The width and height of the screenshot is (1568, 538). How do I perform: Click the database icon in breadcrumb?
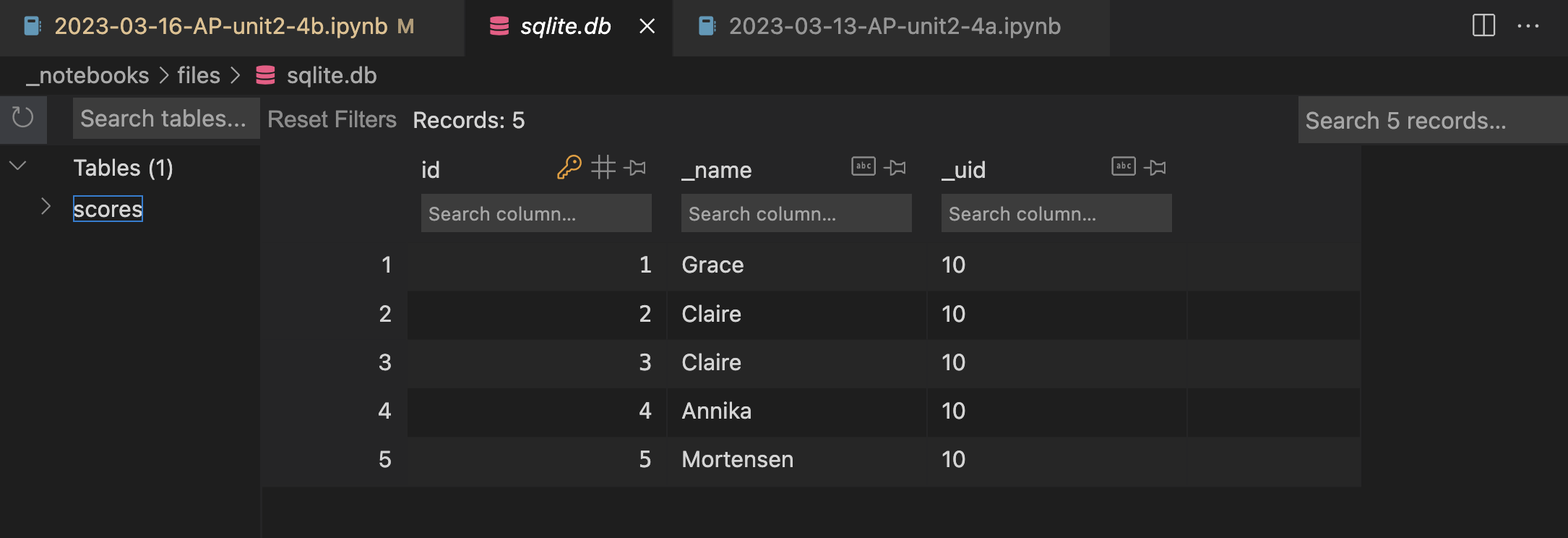[x=265, y=75]
